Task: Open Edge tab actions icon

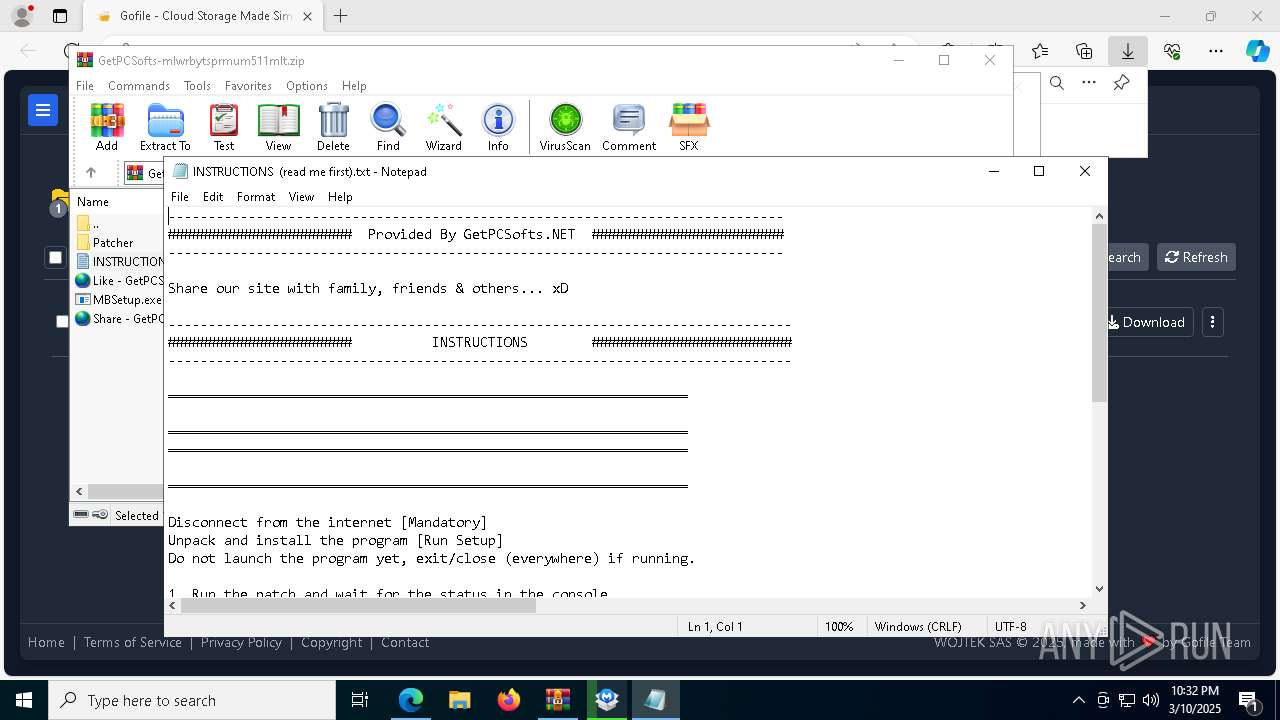Action: point(60,16)
